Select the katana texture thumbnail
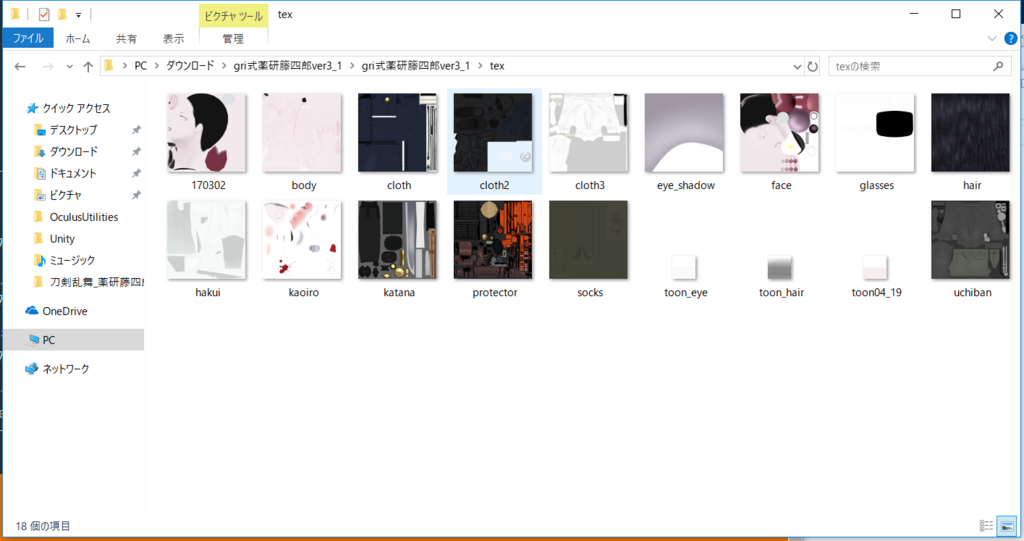This screenshot has width=1024, height=541. pos(398,240)
